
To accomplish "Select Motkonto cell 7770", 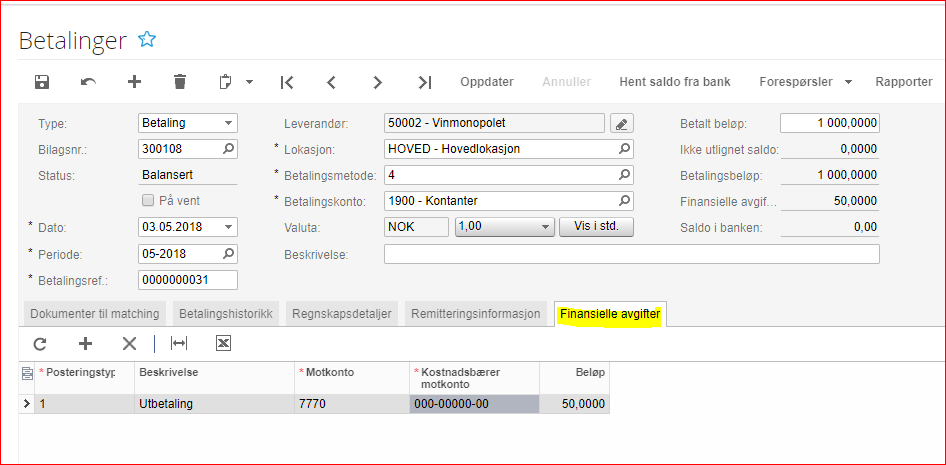I will [x=352, y=404].
